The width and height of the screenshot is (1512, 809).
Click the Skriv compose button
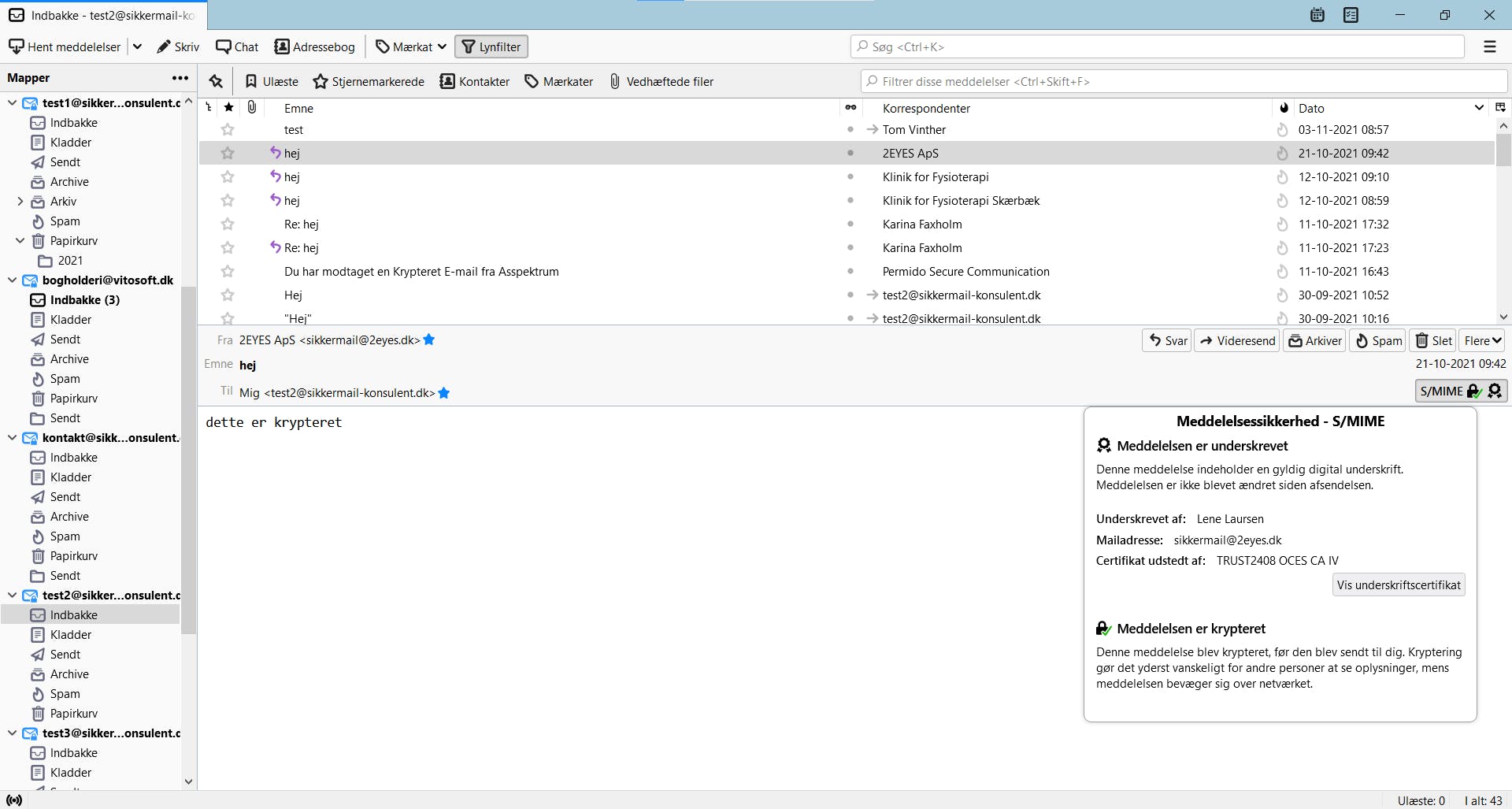pyautogui.click(x=178, y=46)
